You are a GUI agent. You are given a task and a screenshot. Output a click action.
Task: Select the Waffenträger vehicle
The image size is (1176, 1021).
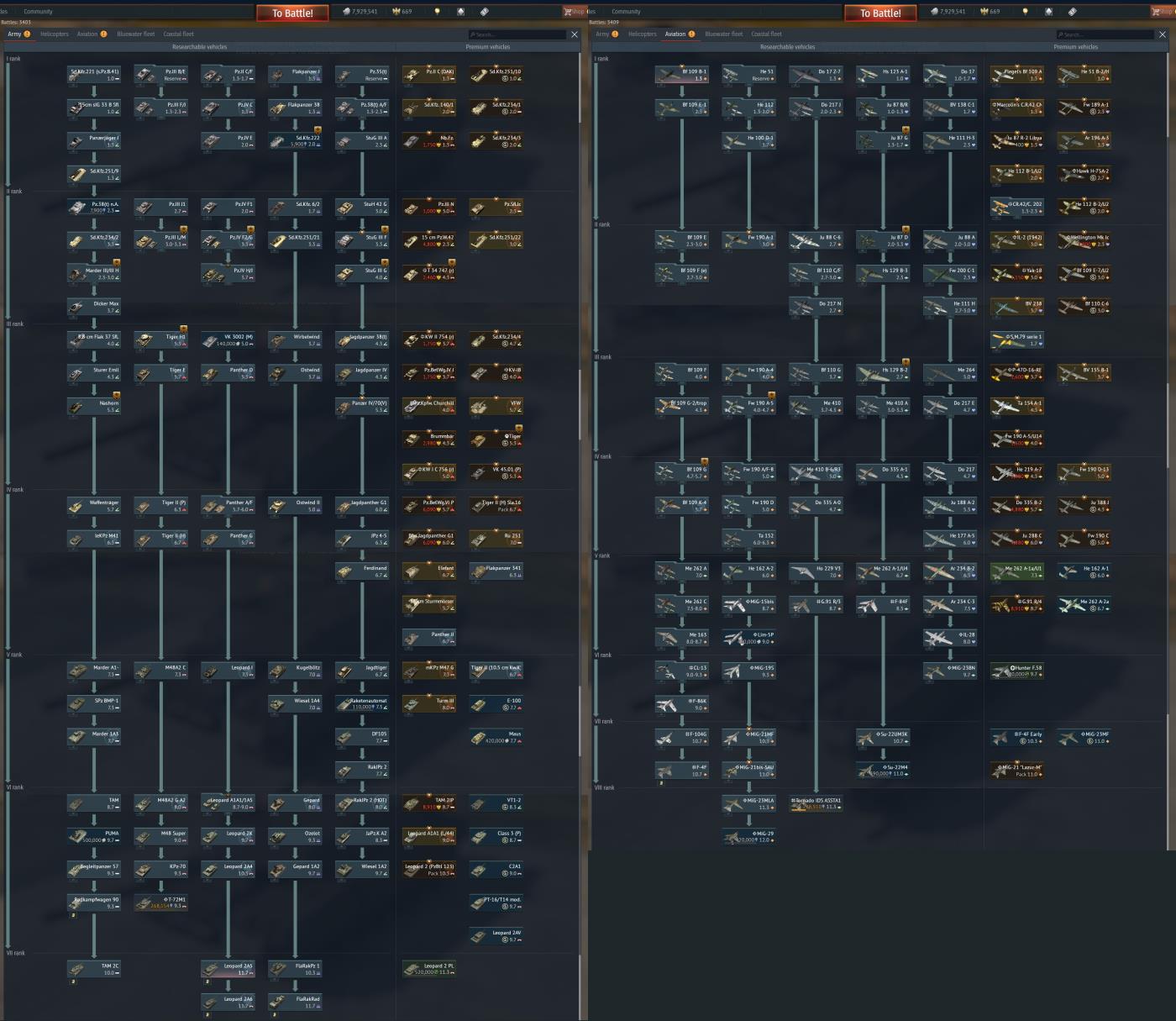(93, 505)
